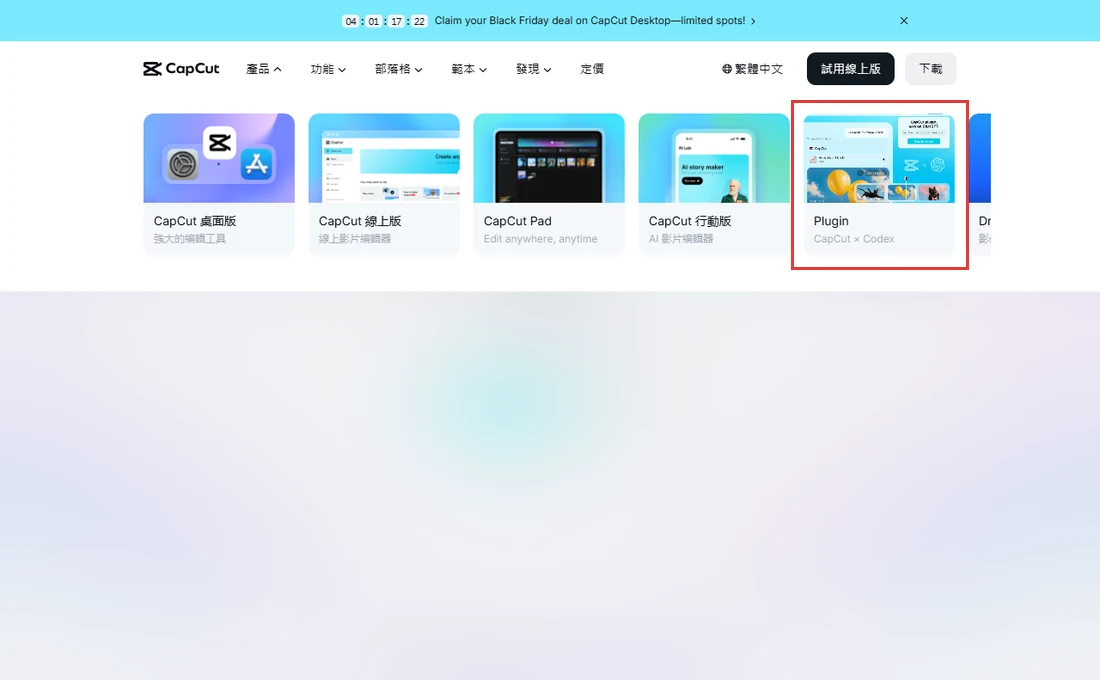Open the CapCut 行動版 card thumbnail

(713, 158)
